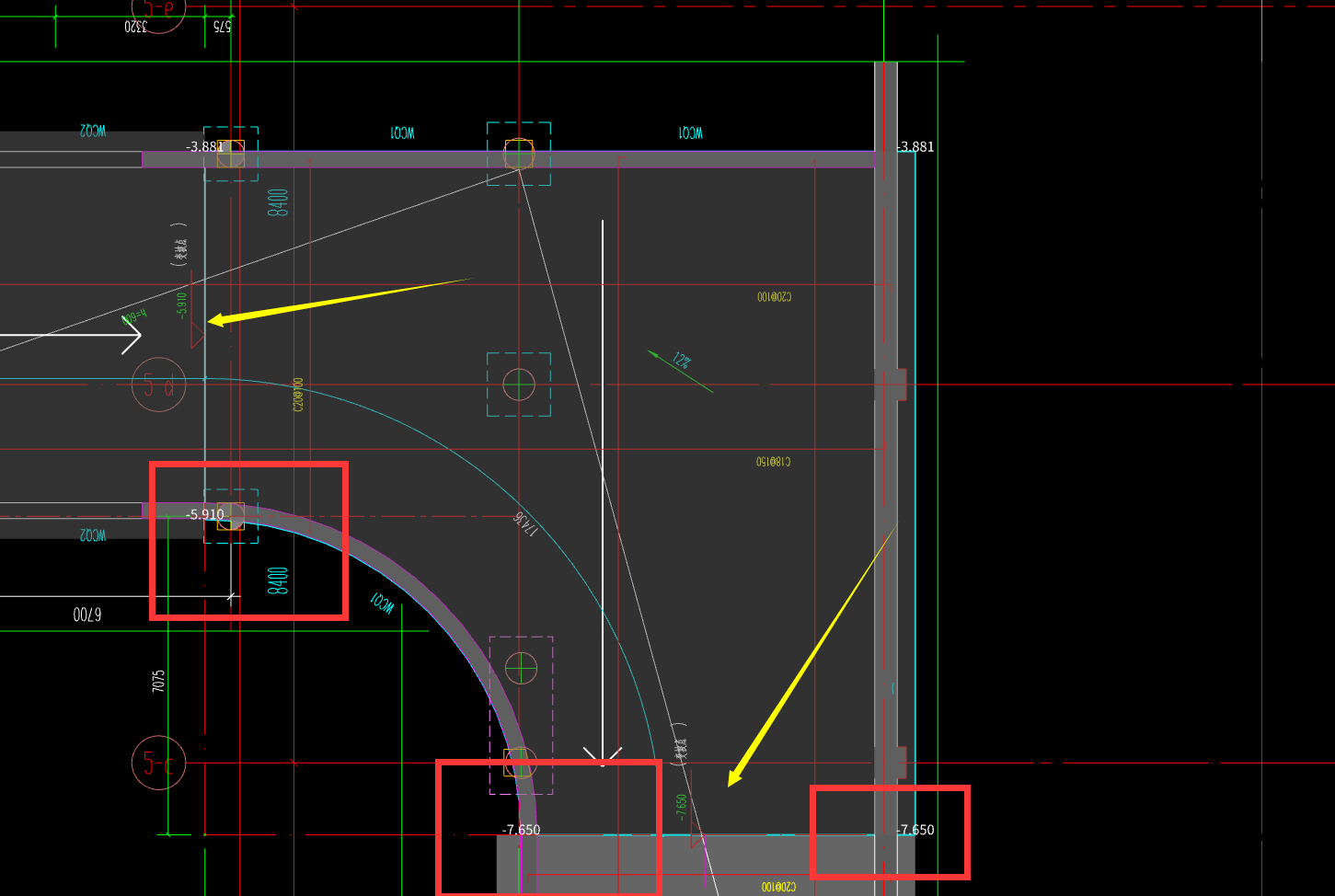The width and height of the screenshot is (1335, 896).
Task: Click the 17436 radius dimension text
Action: coord(525,524)
